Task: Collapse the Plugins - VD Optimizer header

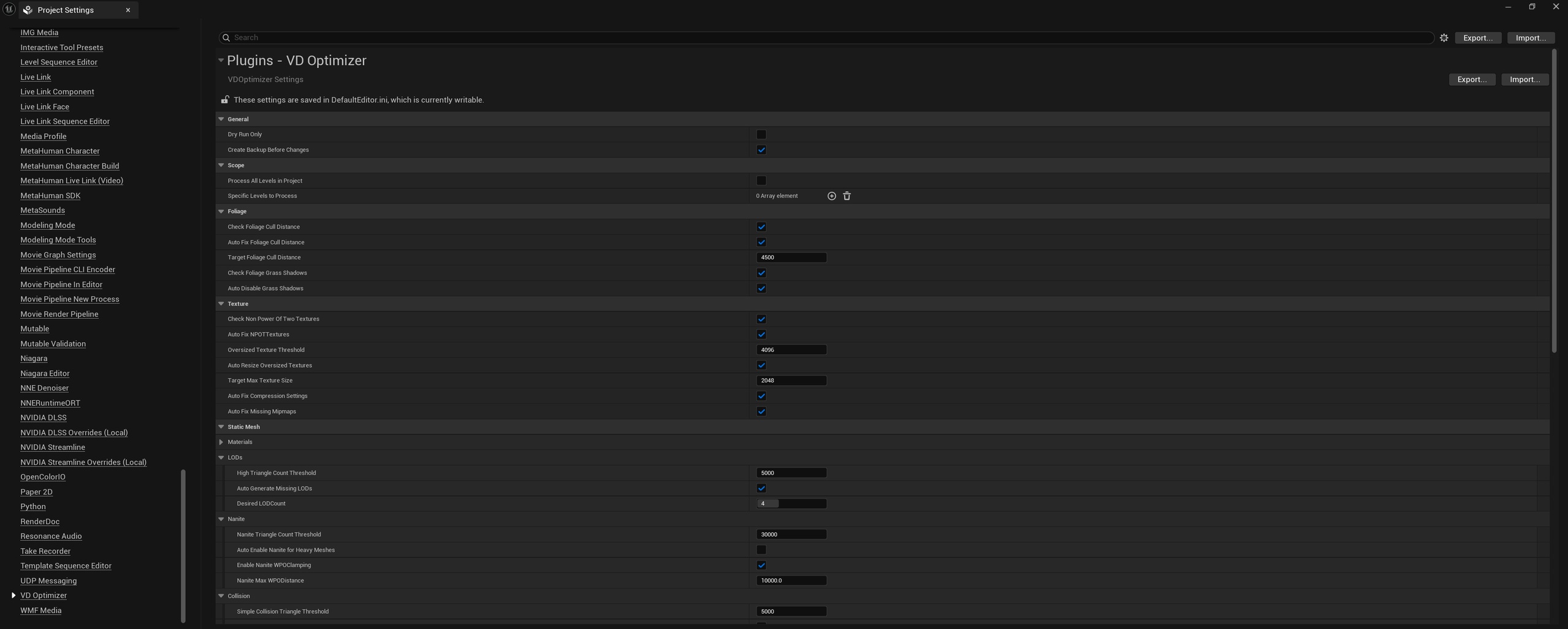Action: pyautogui.click(x=221, y=60)
